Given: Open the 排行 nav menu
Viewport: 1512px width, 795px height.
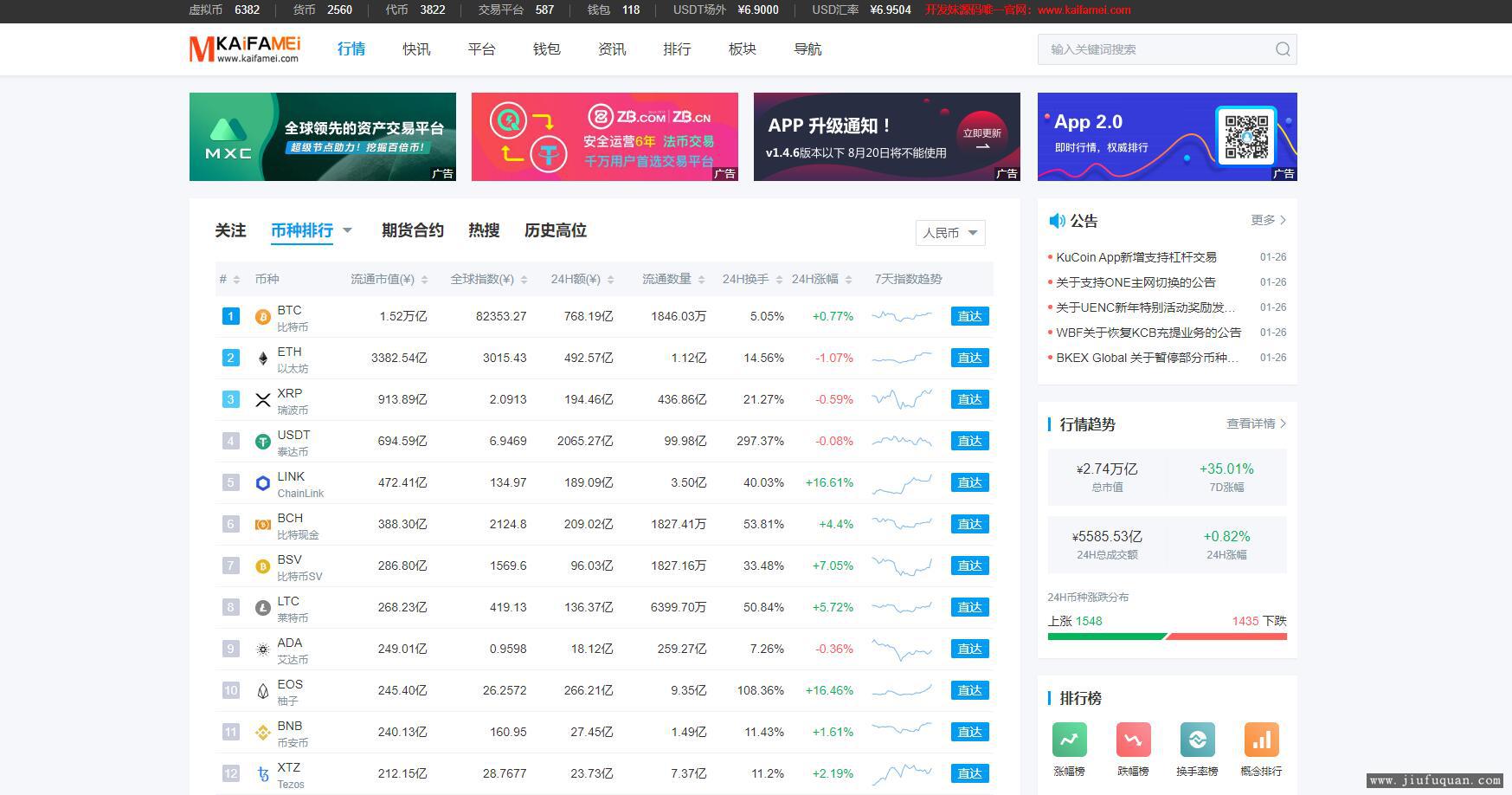Looking at the screenshot, I should click(x=677, y=49).
